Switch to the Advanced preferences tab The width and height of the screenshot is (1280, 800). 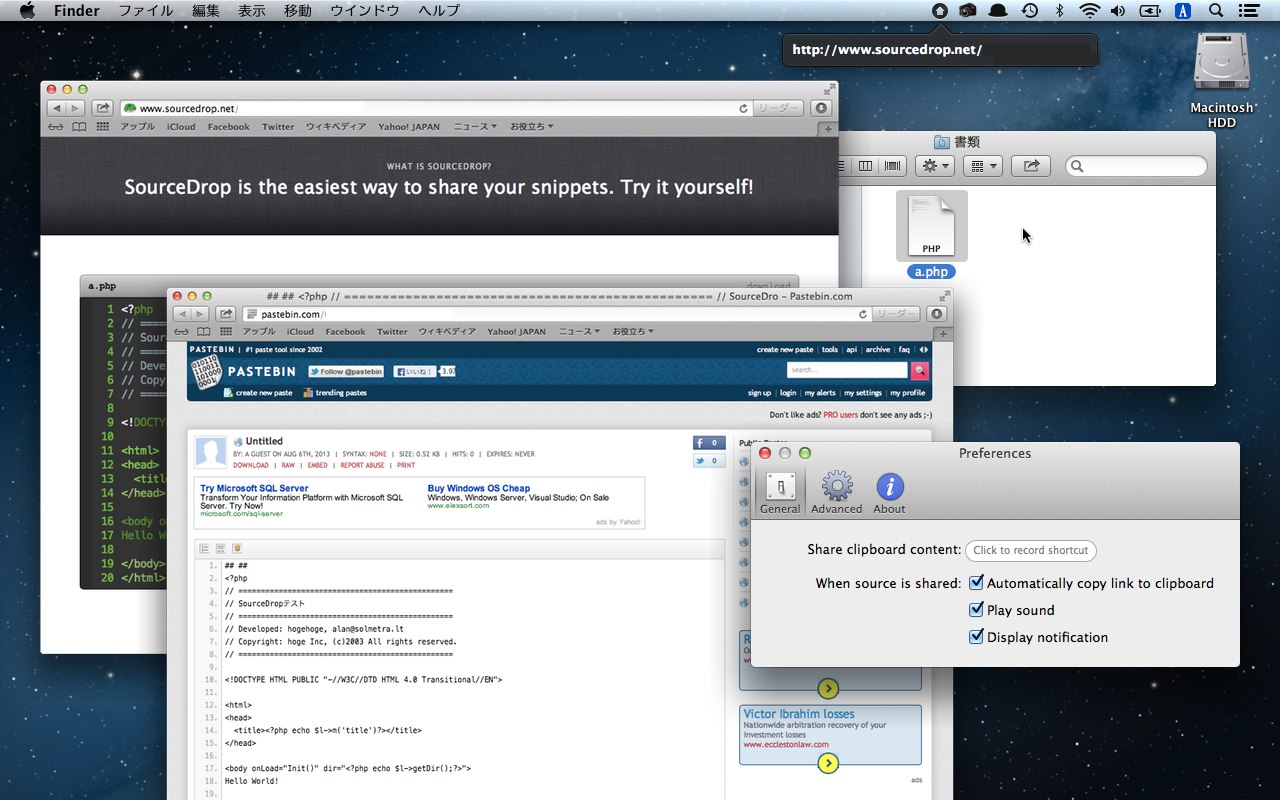[837, 494]
